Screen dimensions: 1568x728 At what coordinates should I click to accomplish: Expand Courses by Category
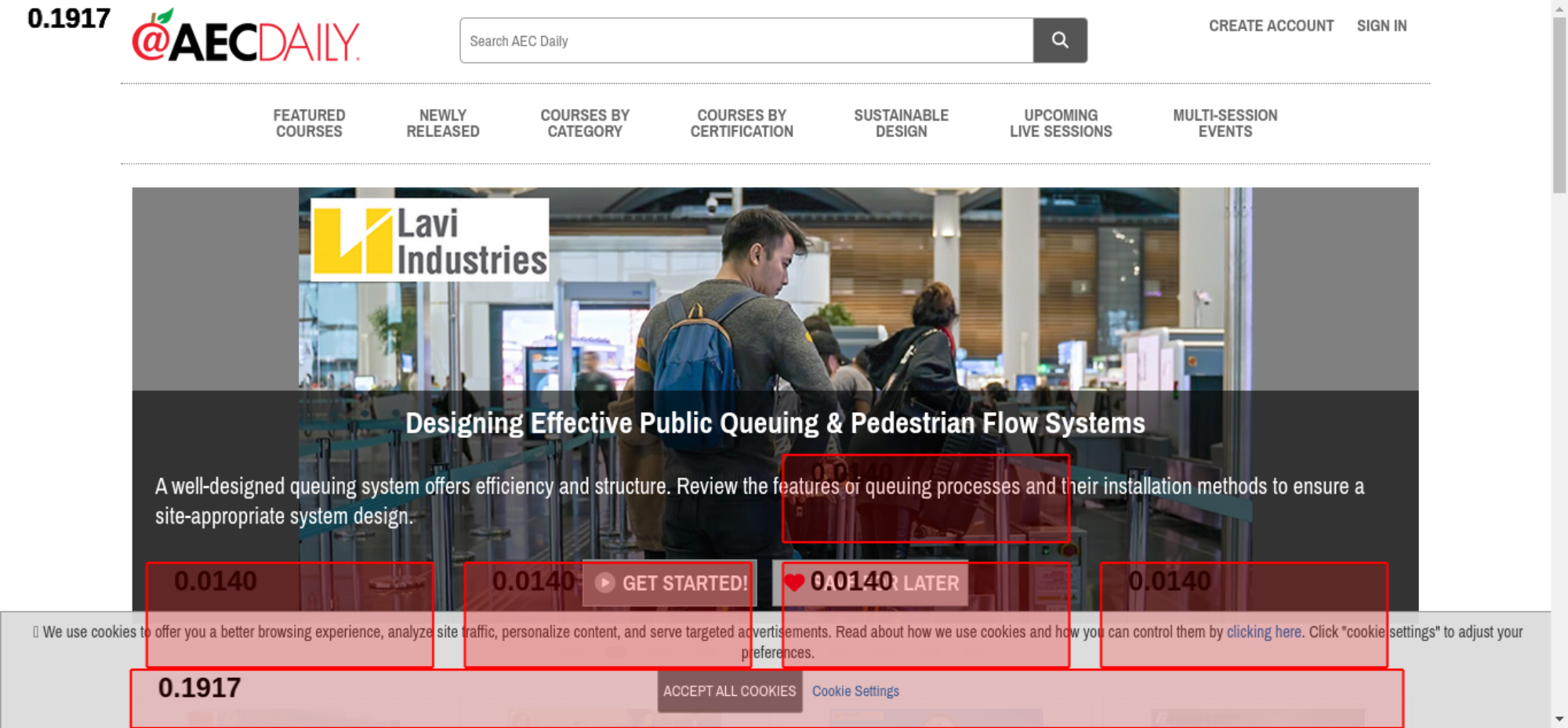coord(585,124)
